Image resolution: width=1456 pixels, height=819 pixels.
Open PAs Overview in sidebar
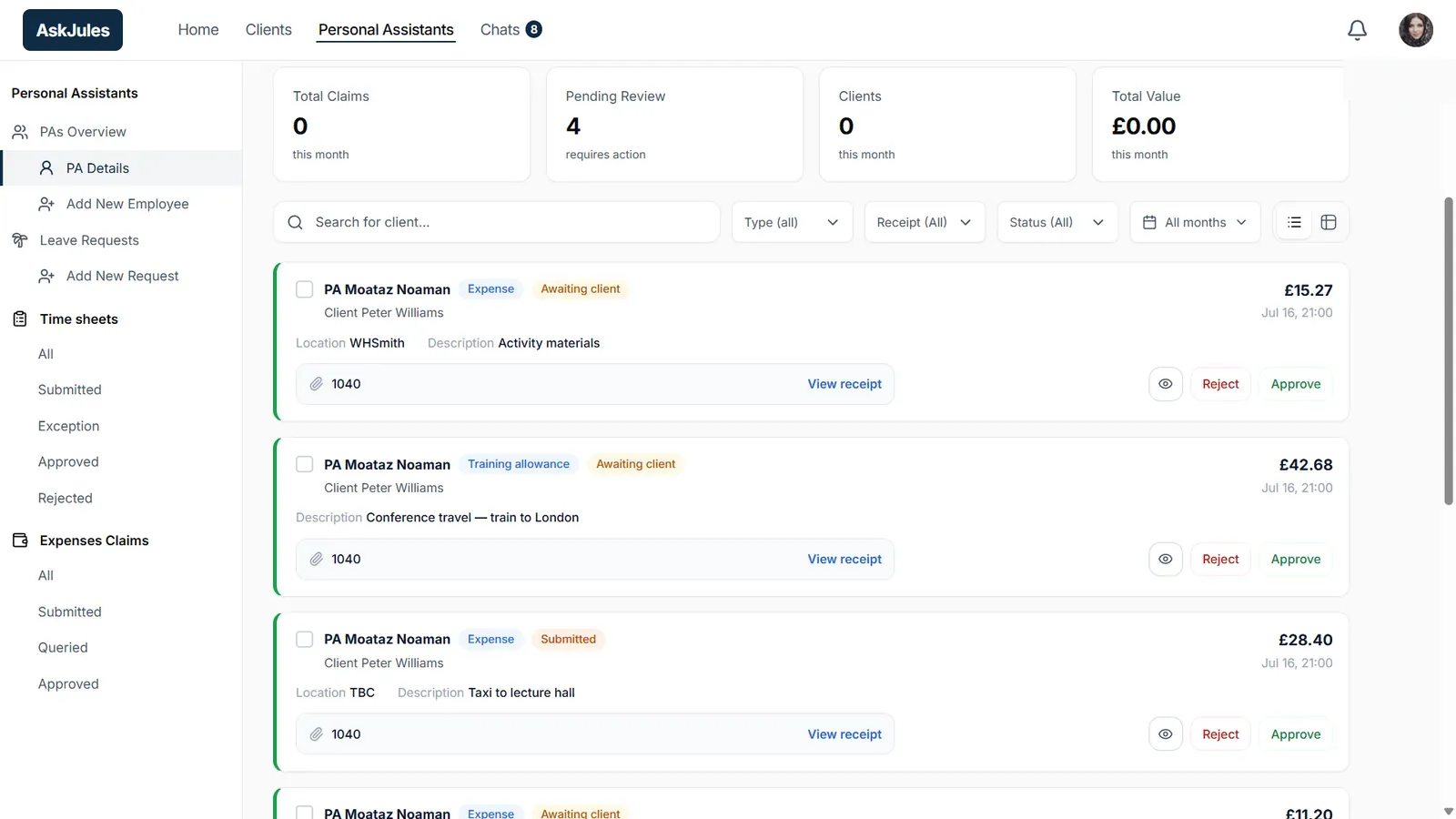point(83,132)
